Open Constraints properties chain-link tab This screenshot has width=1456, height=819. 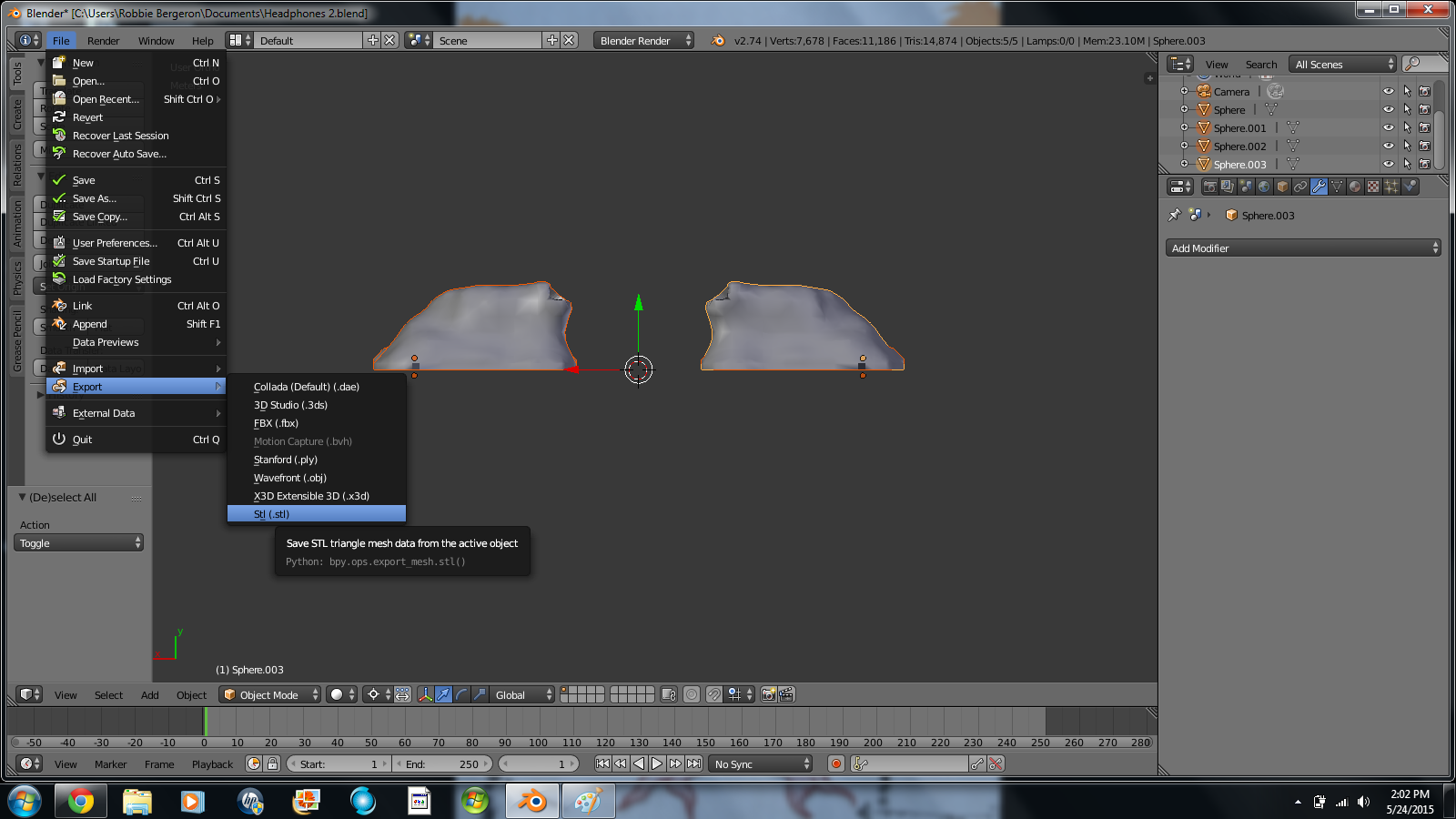1300,187
